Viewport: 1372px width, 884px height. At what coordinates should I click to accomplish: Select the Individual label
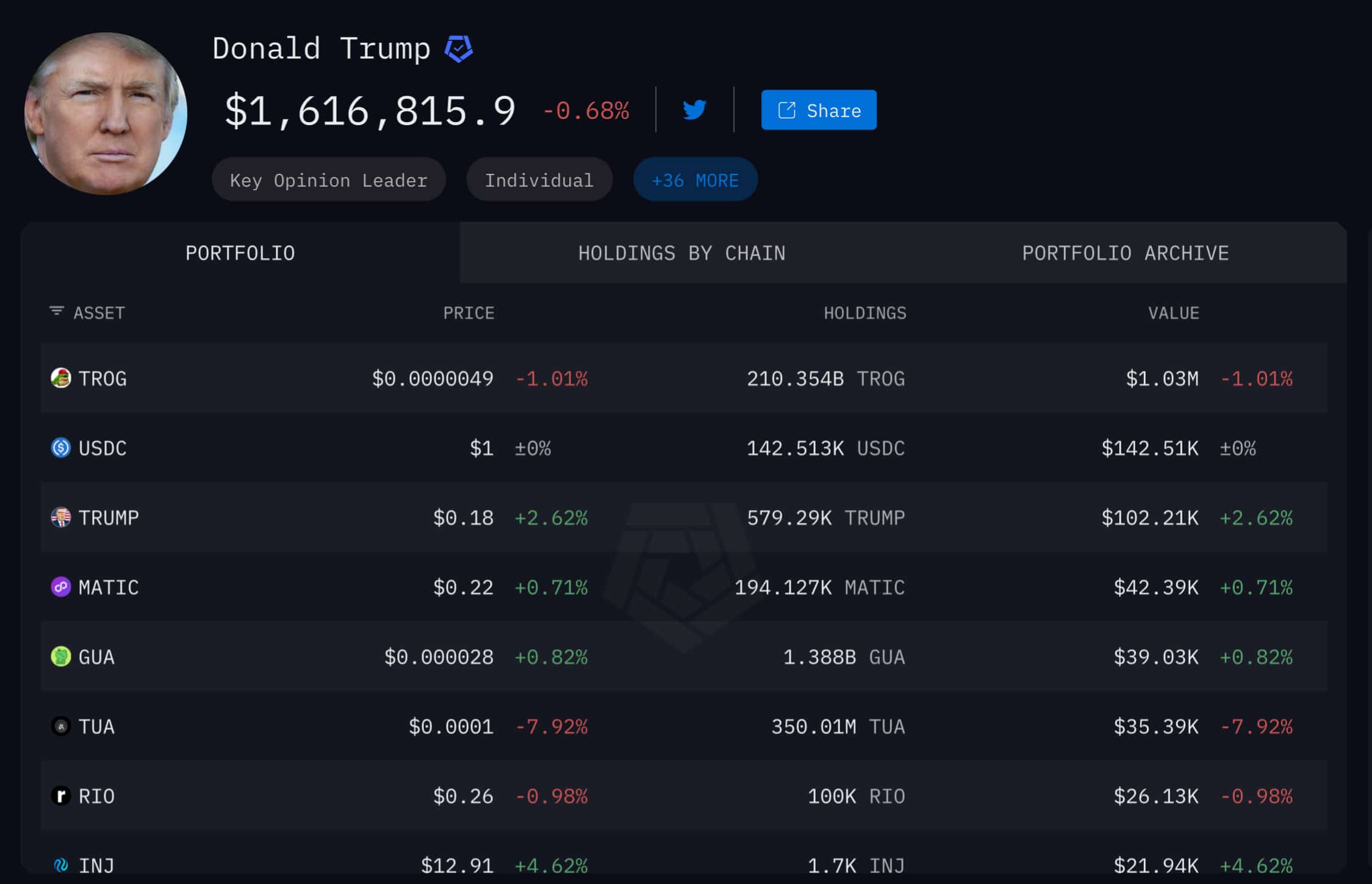point(539,179)
